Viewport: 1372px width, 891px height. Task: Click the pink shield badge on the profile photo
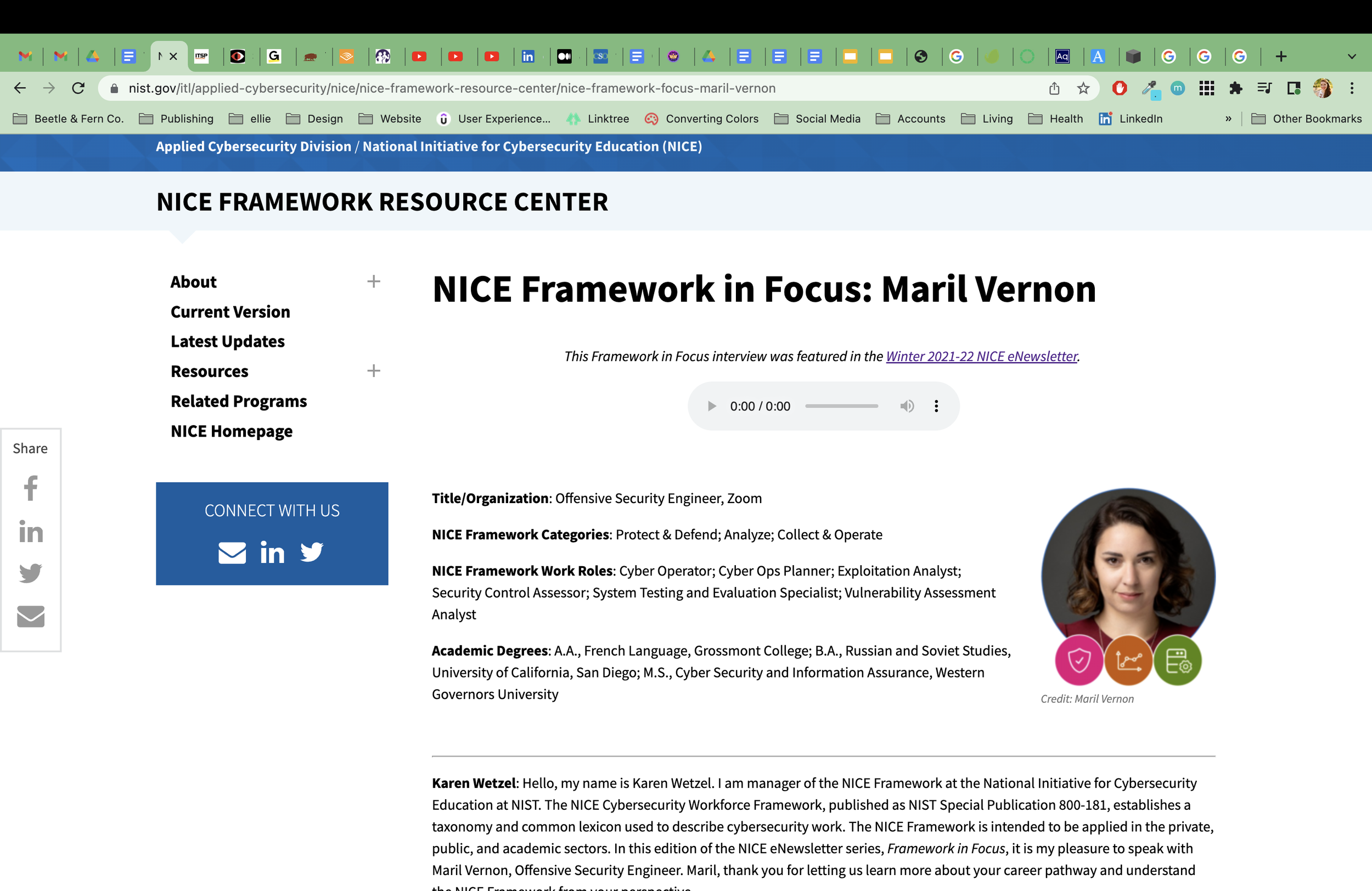1079,661
